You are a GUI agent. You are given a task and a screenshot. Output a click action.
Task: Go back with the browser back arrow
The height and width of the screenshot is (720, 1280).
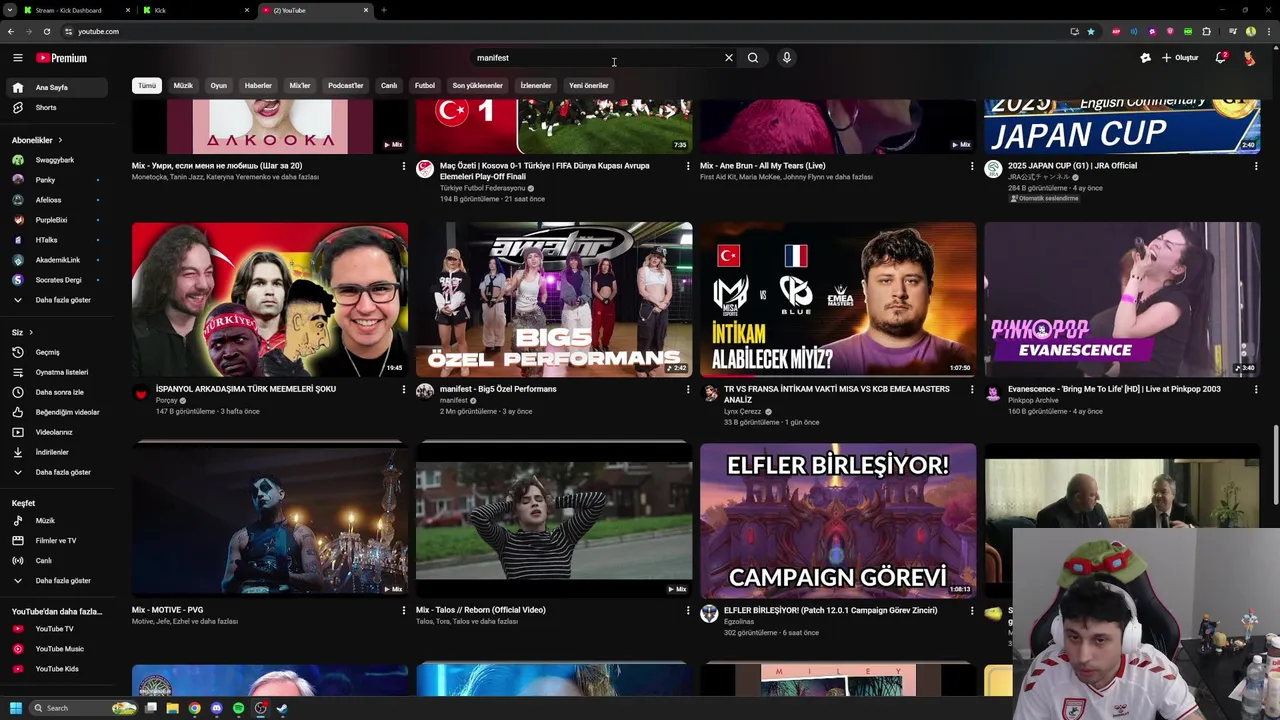(11, 31)
